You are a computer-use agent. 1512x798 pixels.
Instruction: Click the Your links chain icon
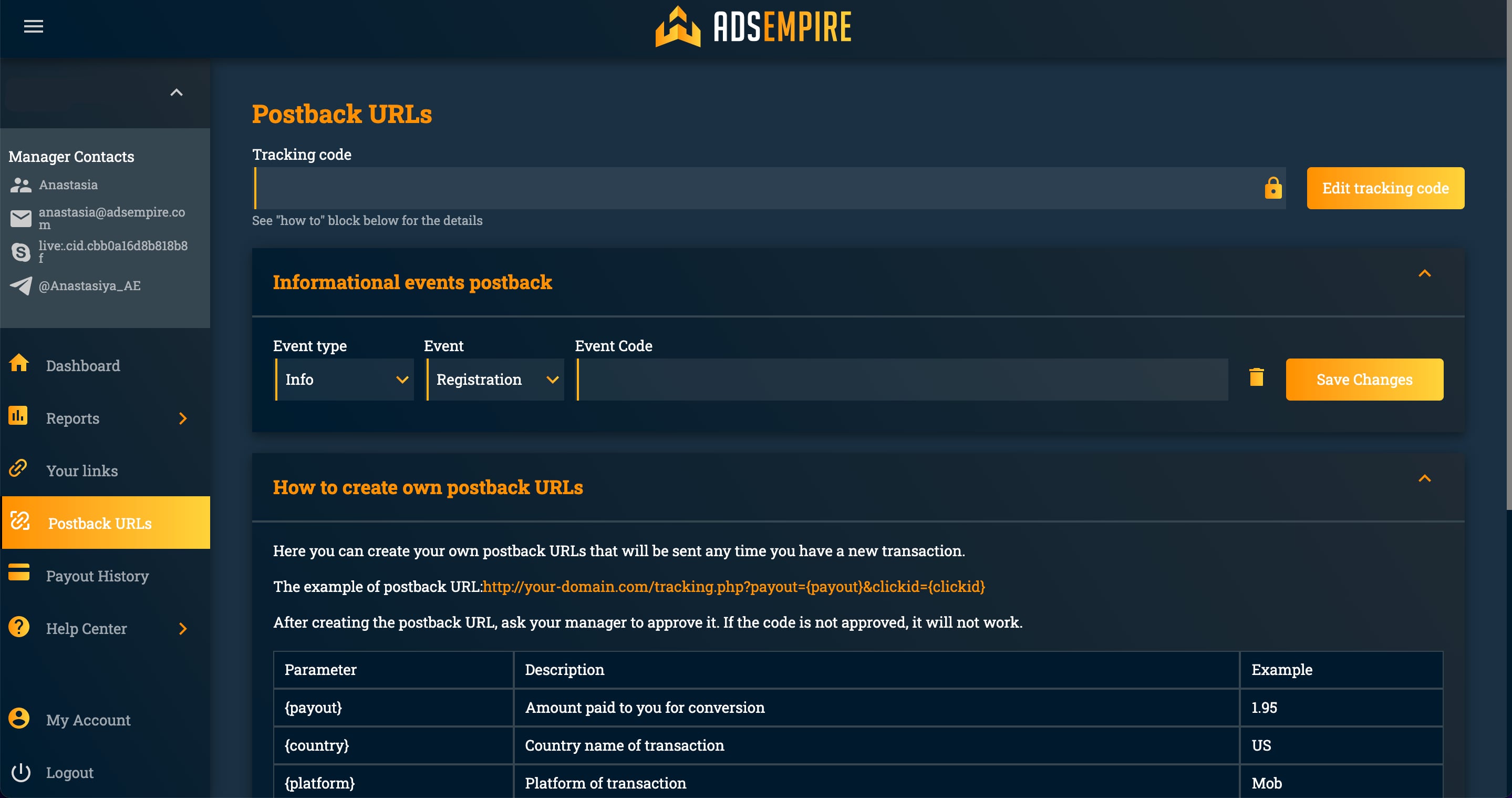coord(18,468)
